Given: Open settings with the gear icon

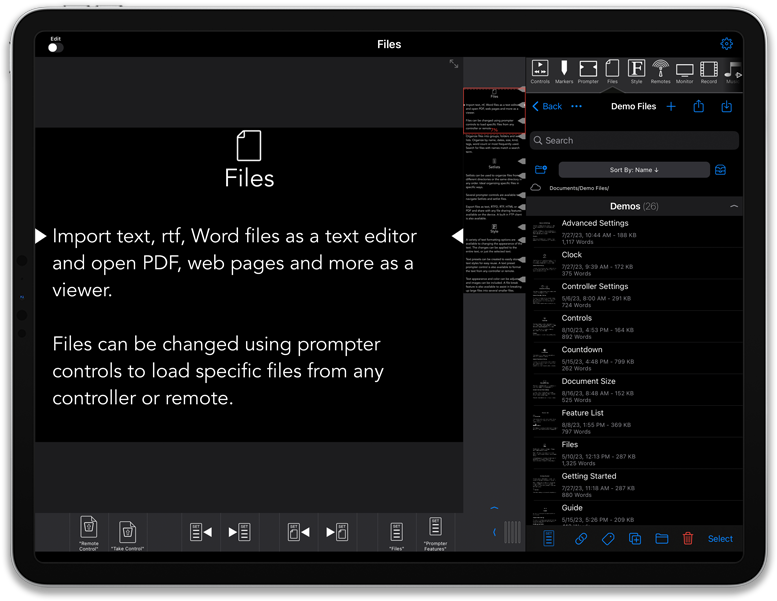Looking at the screenshot, I should coord(726,44).
